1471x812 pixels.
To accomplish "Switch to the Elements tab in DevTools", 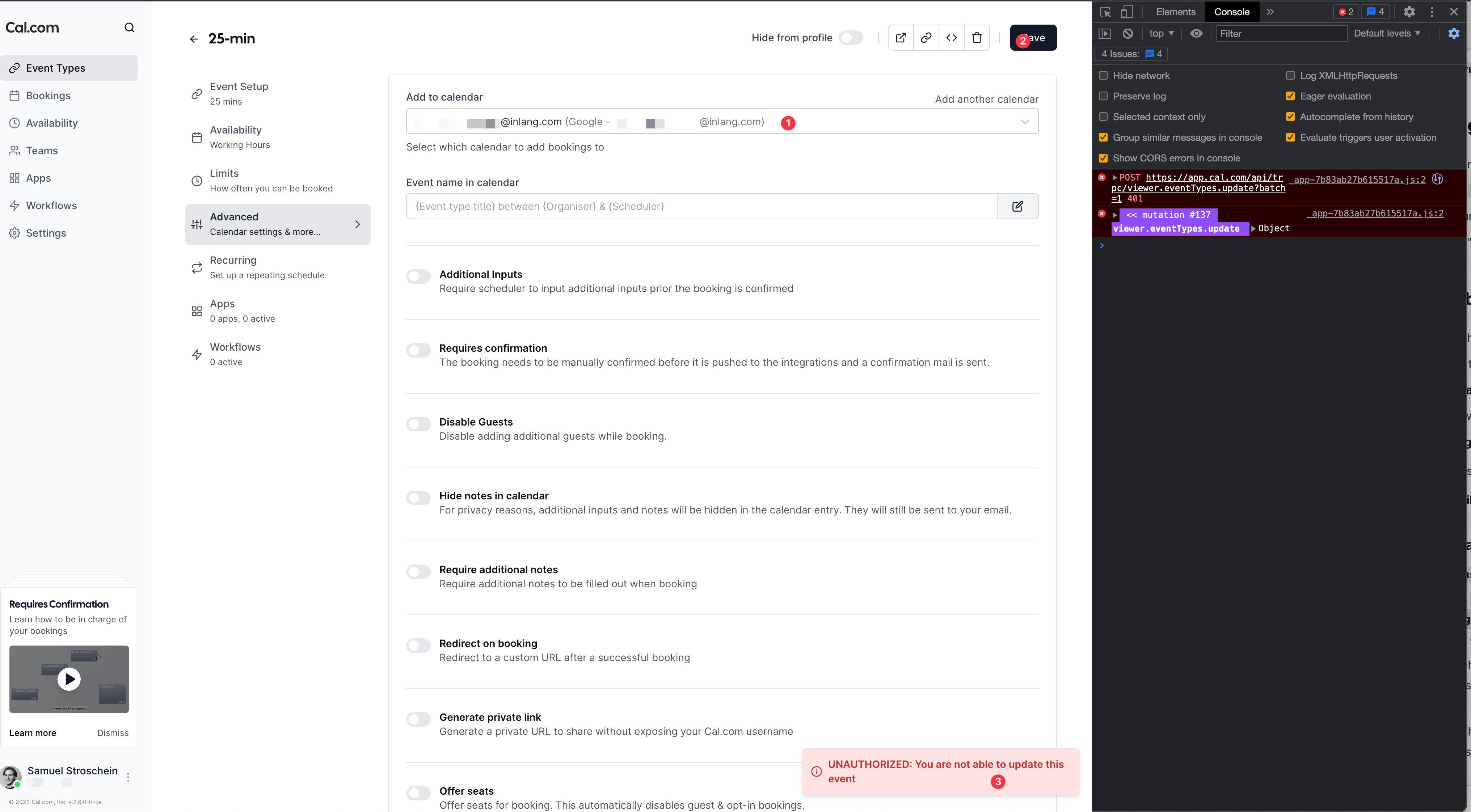I will [1175, 12].
